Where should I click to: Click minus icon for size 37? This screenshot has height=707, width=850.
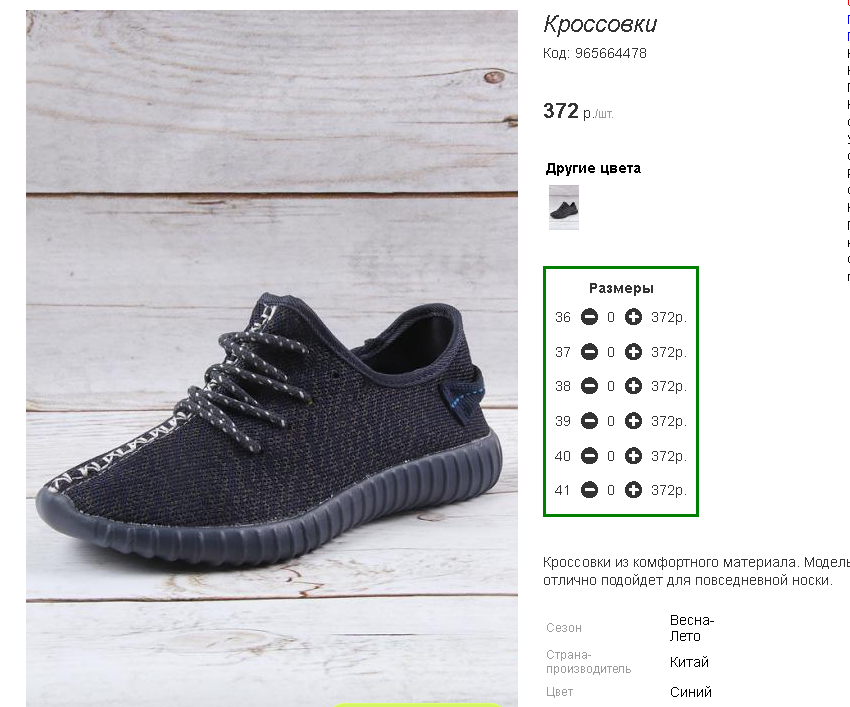click(x=589, y=352)
